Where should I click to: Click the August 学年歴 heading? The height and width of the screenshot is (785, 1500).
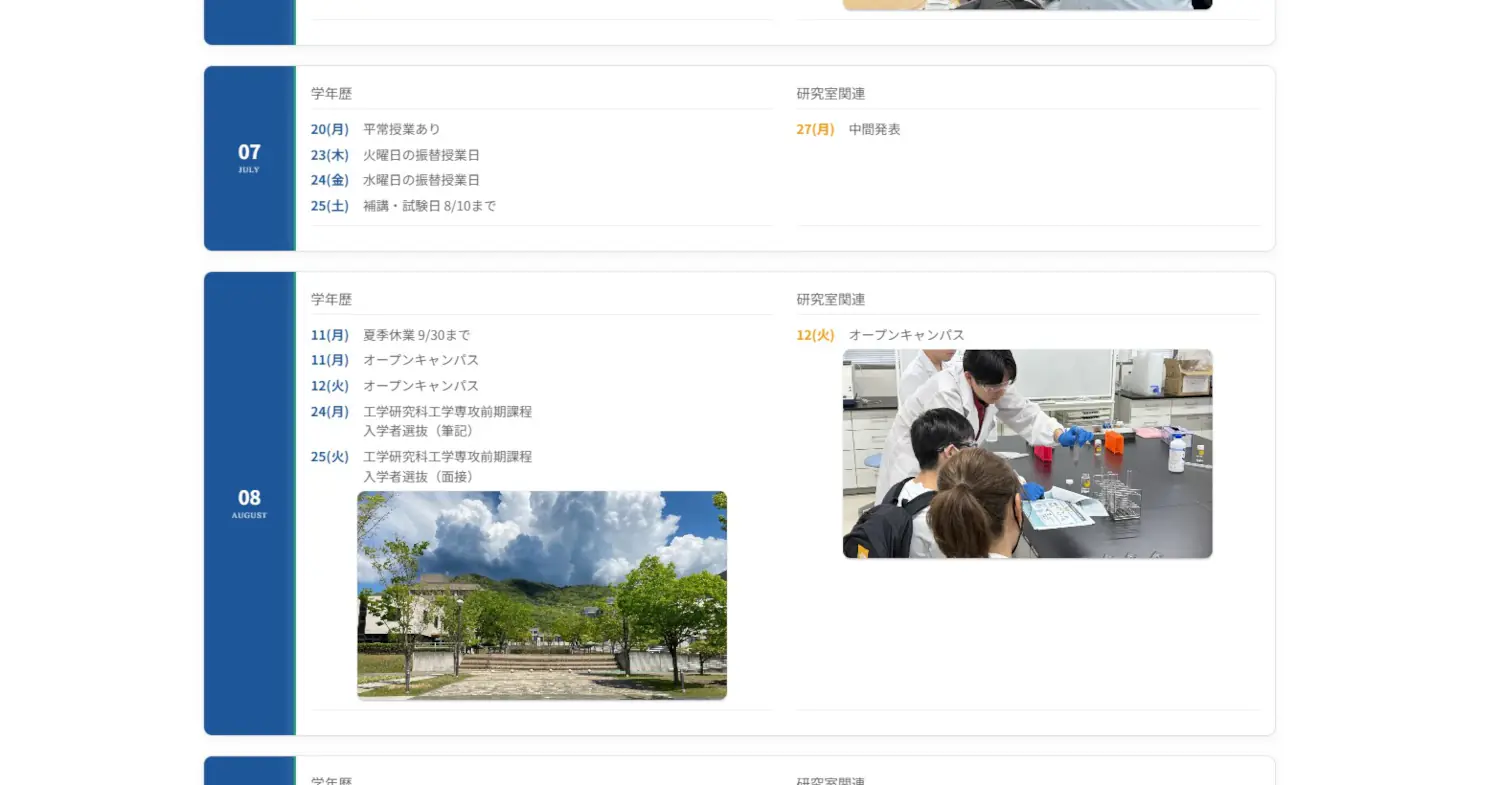(331, 300)
